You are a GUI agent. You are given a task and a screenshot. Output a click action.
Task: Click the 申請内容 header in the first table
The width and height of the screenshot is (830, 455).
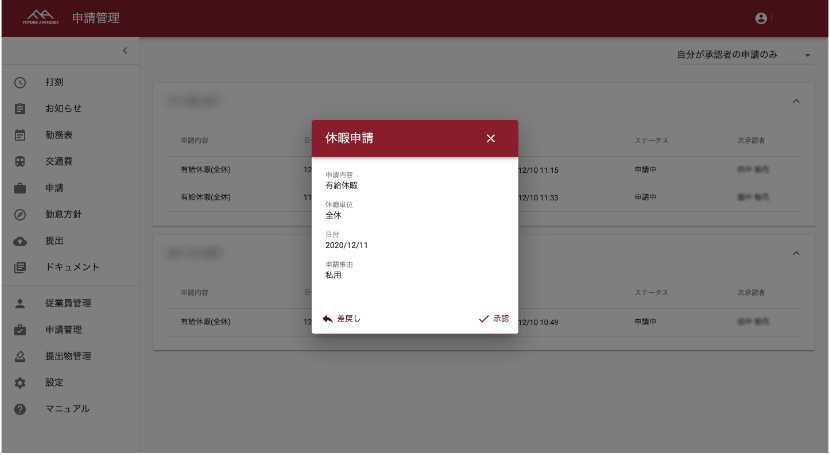(x=194, y=141)
